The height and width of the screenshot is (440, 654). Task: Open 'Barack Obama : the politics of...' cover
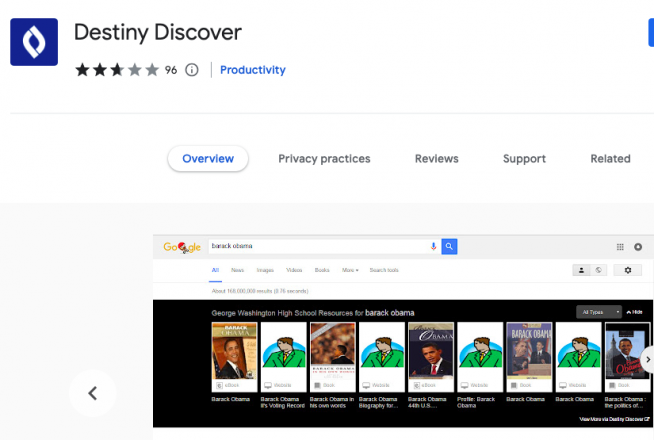[x=628, y=350]
